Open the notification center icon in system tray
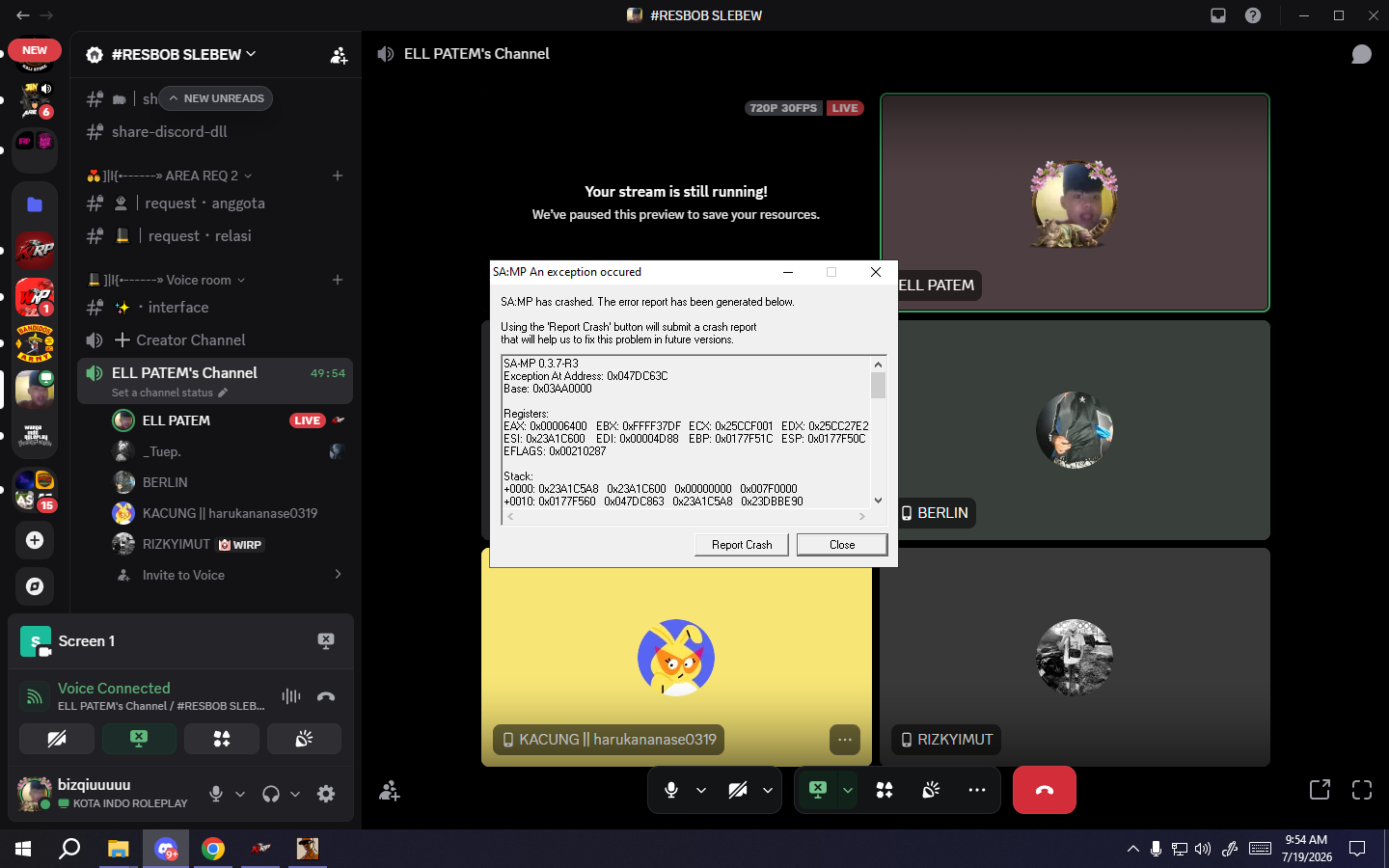The image size is (1389, 868). point(1357,849)
